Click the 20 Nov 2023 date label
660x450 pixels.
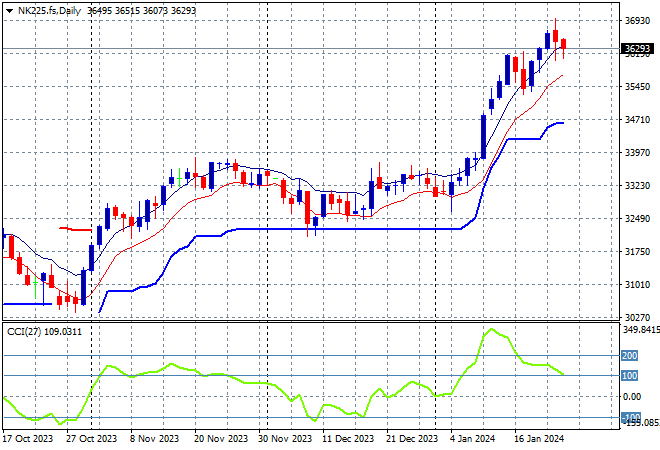tap(221, 439)
